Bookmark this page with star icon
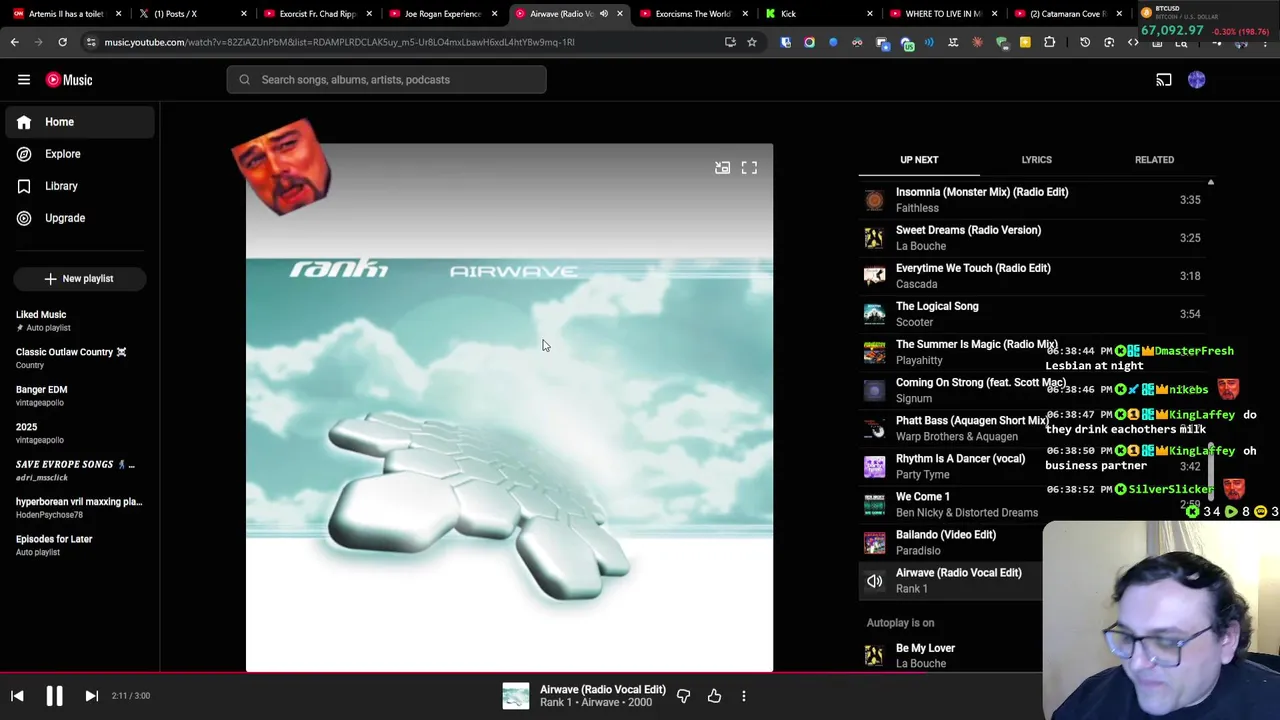The image size is (1280, 720). [752, 42]
